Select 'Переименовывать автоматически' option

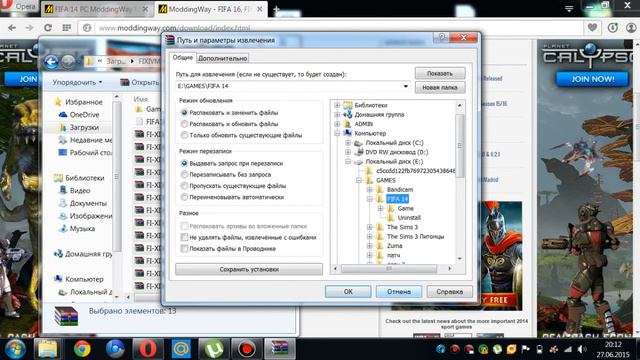(x=184, y=197)
